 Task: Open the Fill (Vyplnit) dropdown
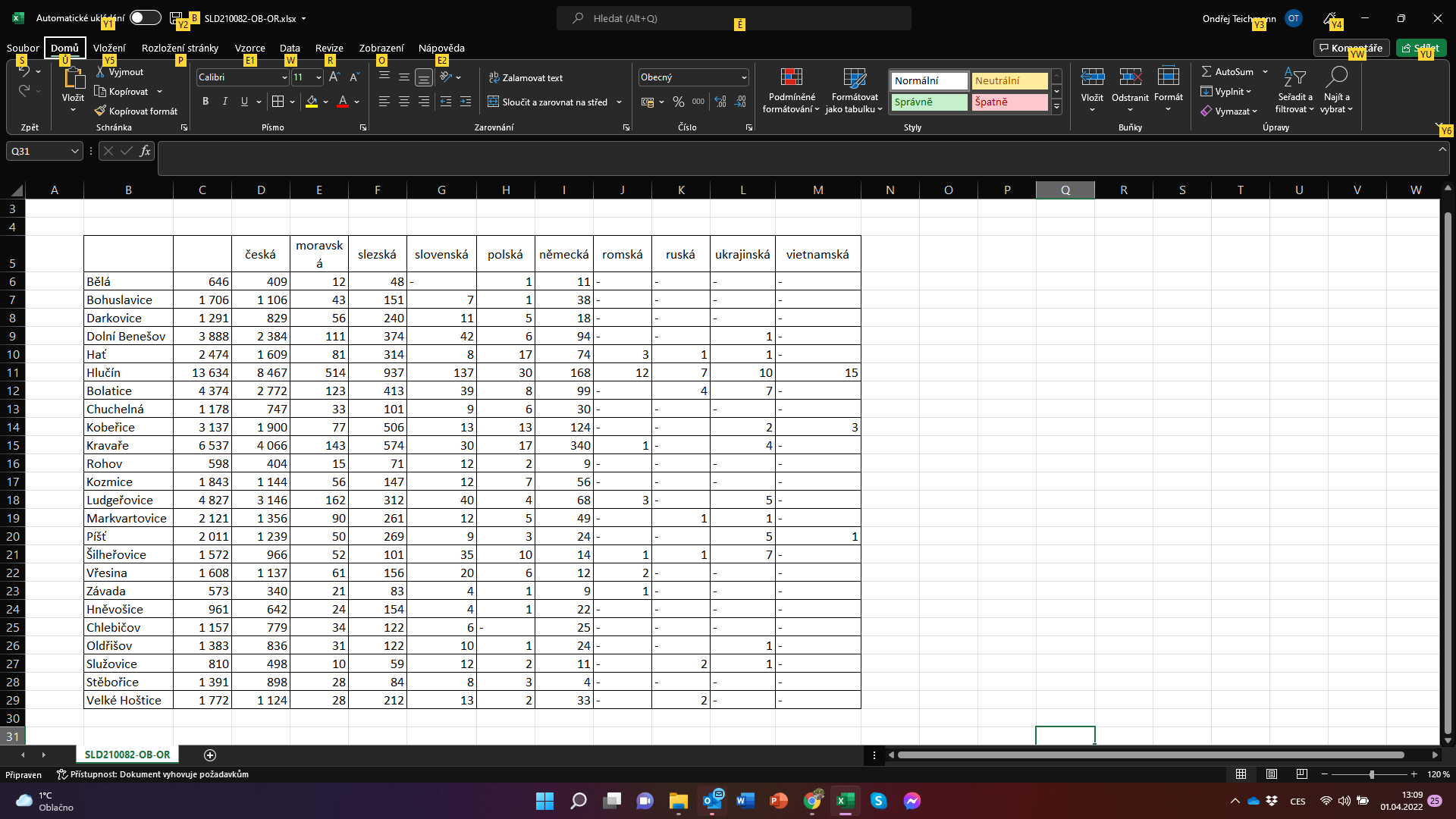pos(1226,92)
